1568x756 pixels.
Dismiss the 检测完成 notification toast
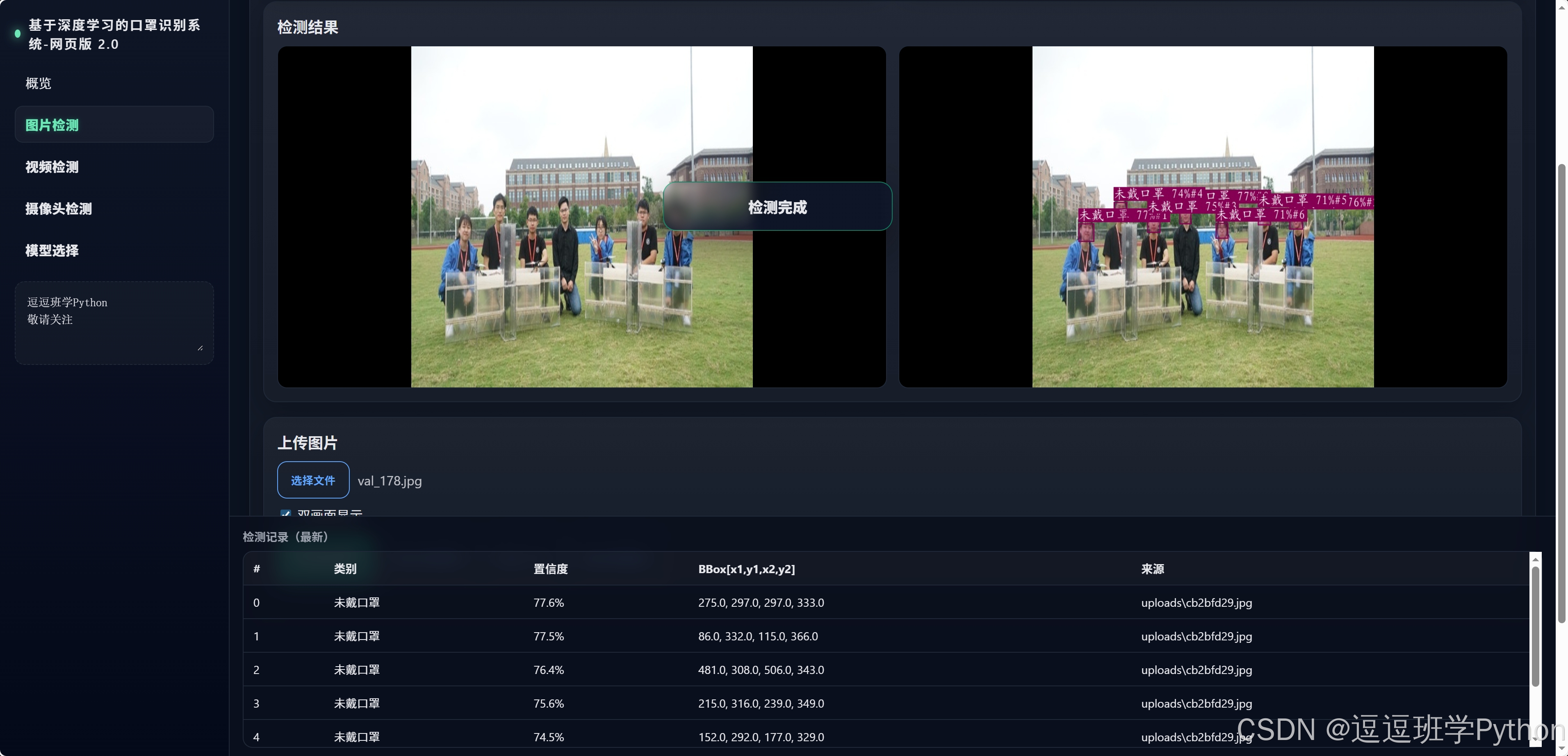[x=777, y=207]
